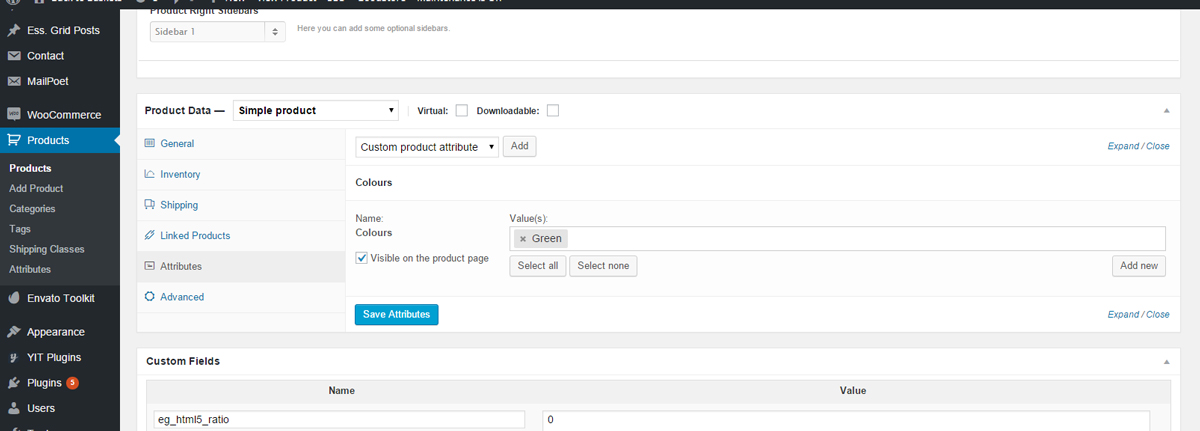Remove the Green value tag
The image size is (1200, 431).
[523, 239]
